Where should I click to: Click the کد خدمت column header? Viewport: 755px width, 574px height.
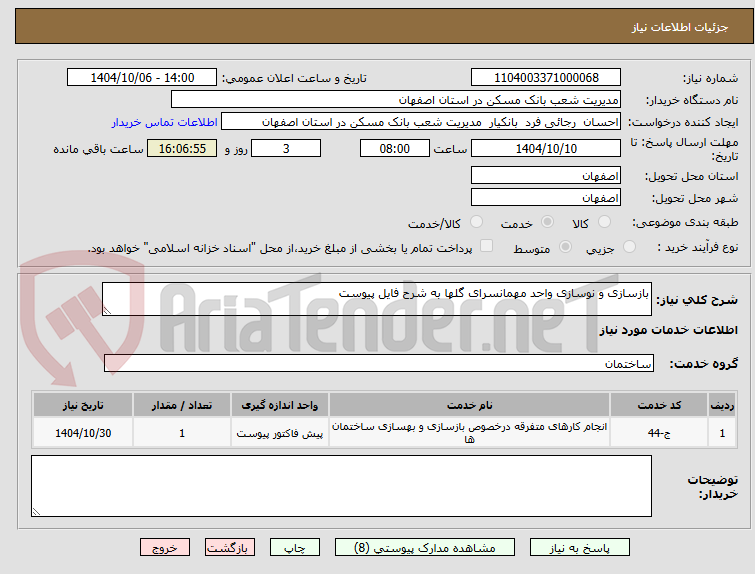tap(659, 405)
